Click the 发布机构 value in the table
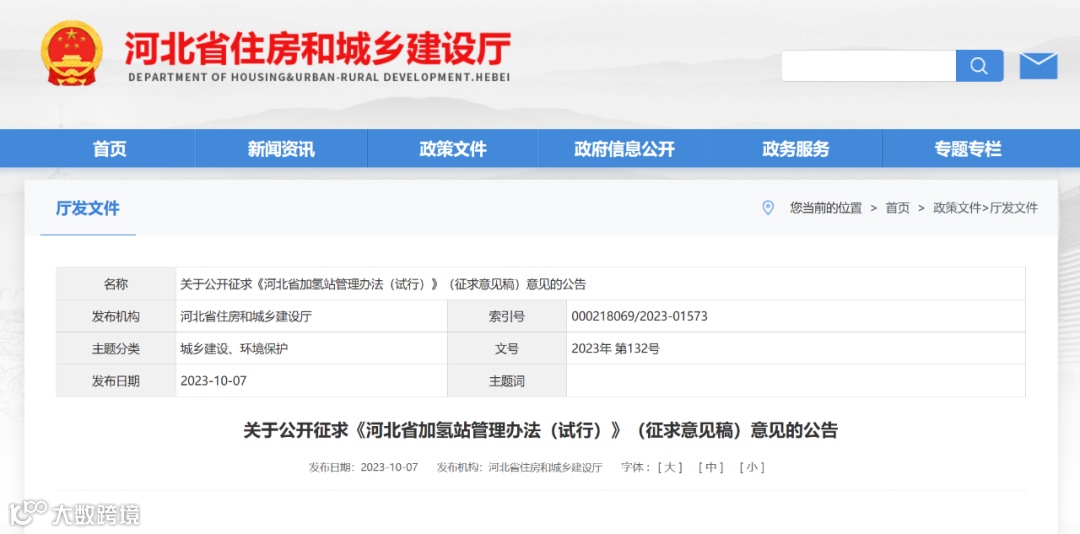Screen dimensions: 1080x534 pyautogui.click(x=246, y=317)
